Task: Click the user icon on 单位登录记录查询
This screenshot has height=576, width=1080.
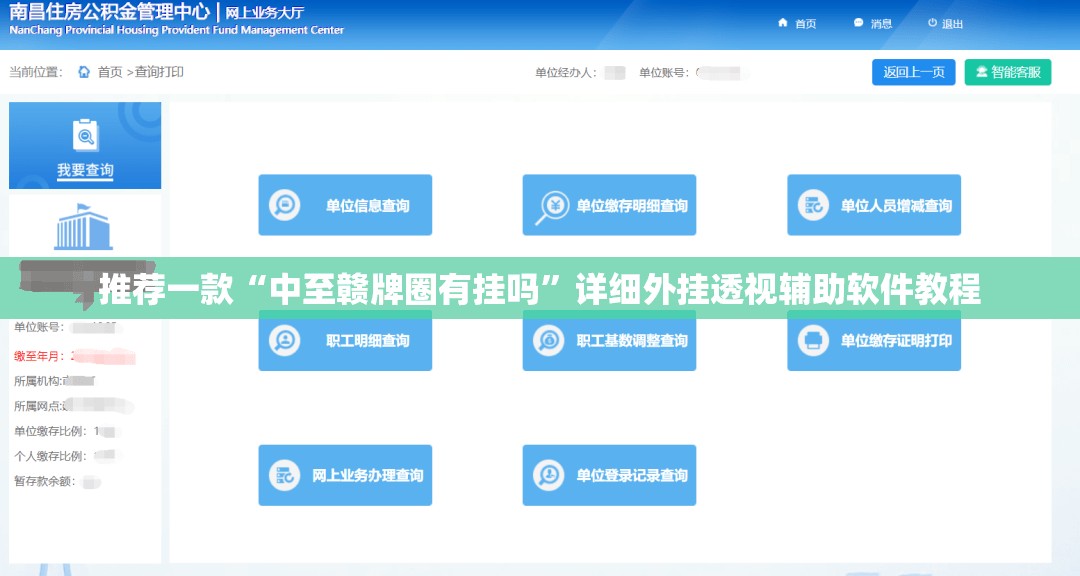Action: coord(549,475)
